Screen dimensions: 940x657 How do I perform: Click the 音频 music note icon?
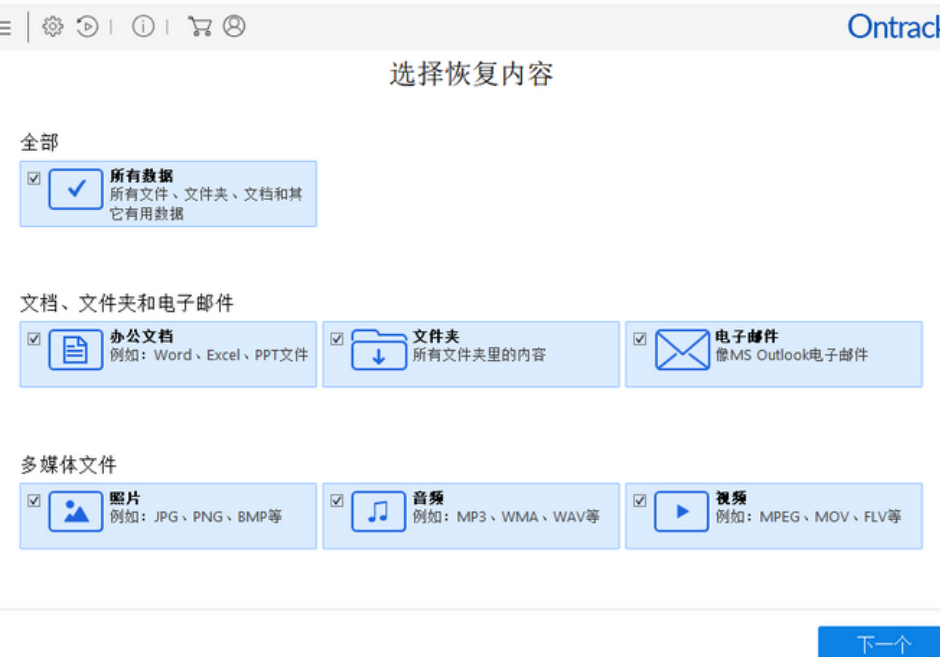coord(379,511)
